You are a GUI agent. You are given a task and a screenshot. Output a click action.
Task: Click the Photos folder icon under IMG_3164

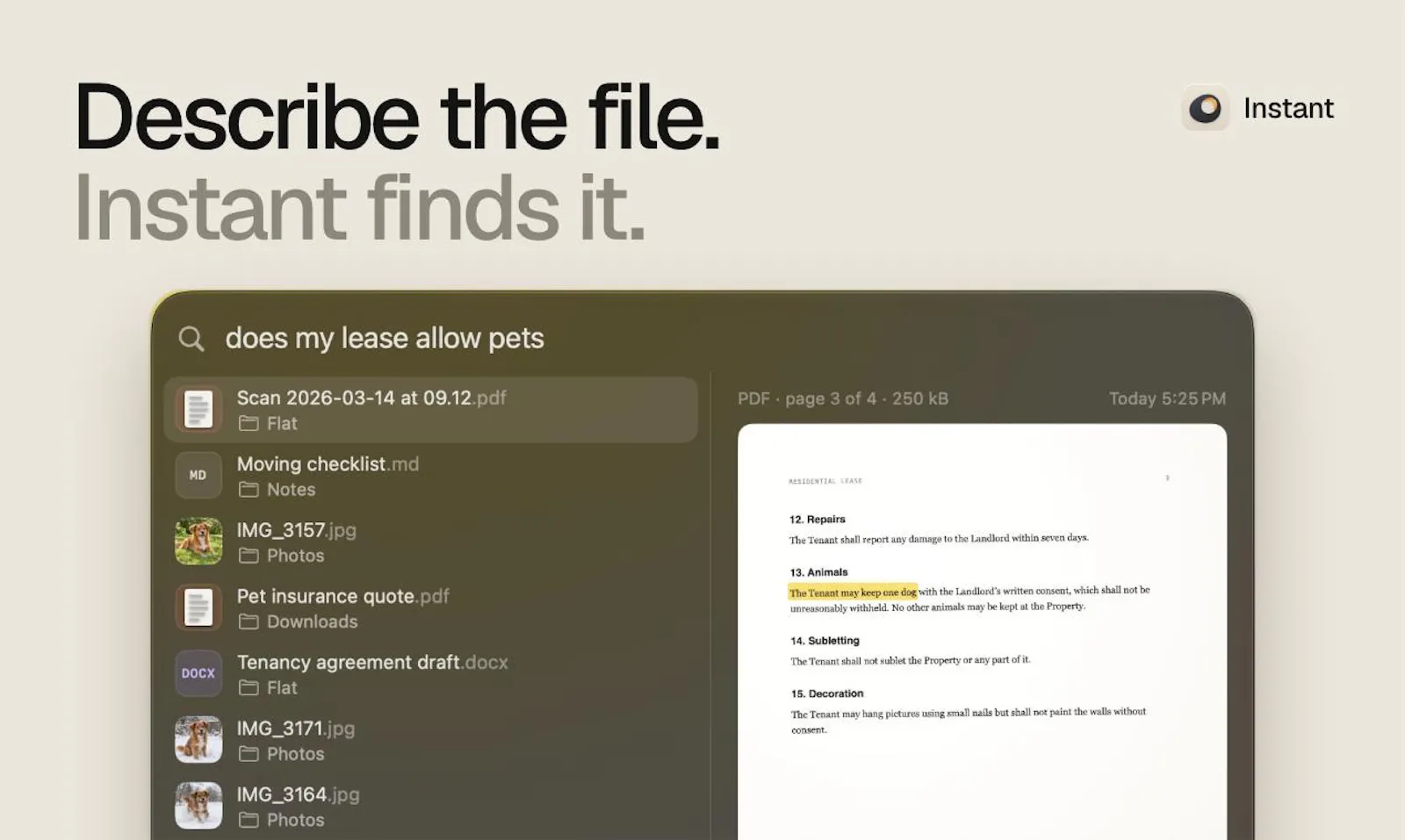pyautogui.click(x=249, y=820)
